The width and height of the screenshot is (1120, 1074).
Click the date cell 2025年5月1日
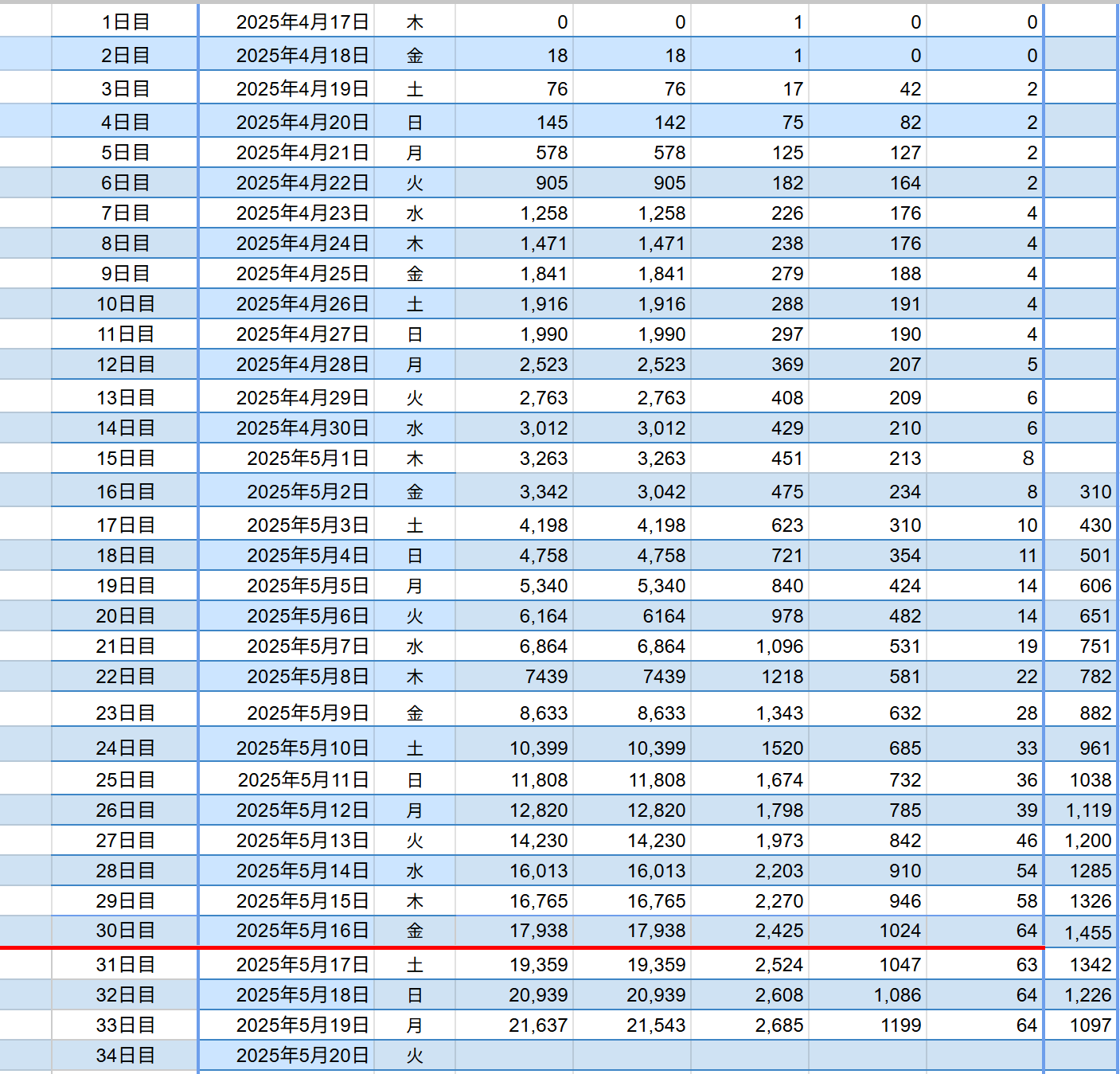[307, 459]
